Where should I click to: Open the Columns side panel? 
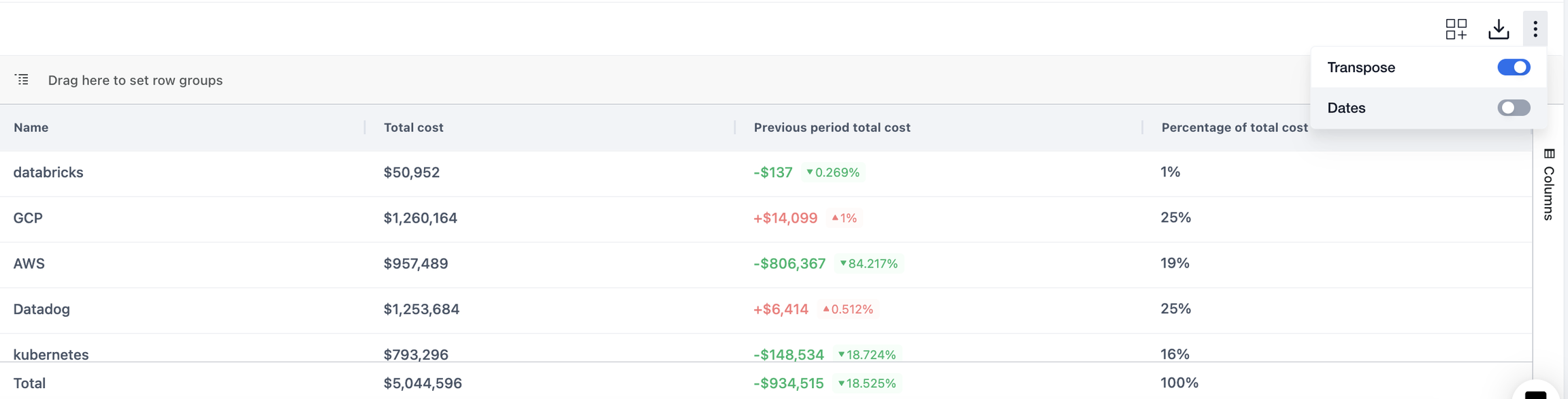pyautogui.click(x=1549, y=184)
